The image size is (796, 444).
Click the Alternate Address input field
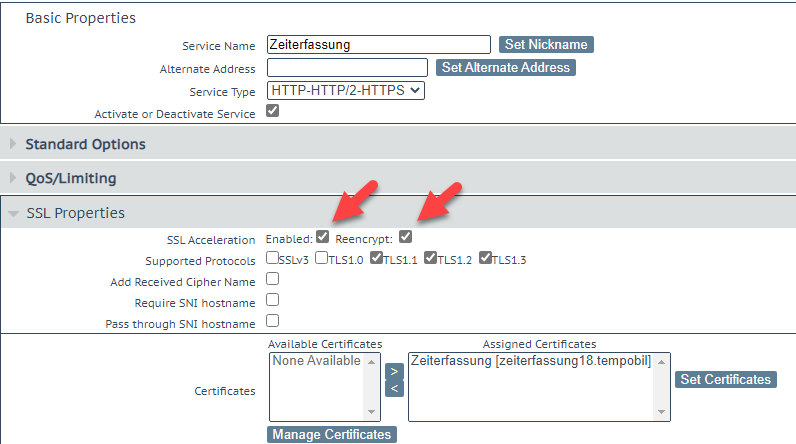click(x=348, y=68)
